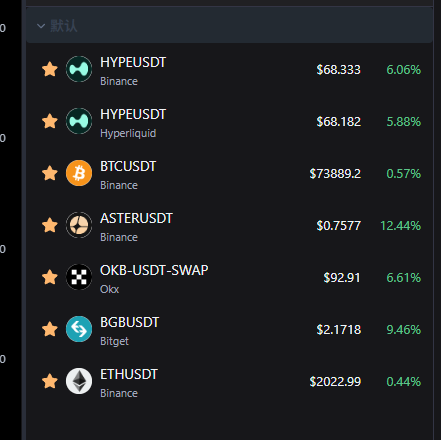441x440 pixels.
Task: Click the 6.61% change value
Action: (x=404, y=278)
